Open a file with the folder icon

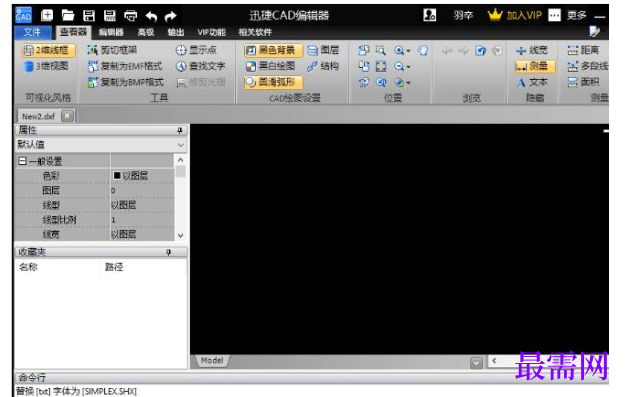(x=68, y=16)
